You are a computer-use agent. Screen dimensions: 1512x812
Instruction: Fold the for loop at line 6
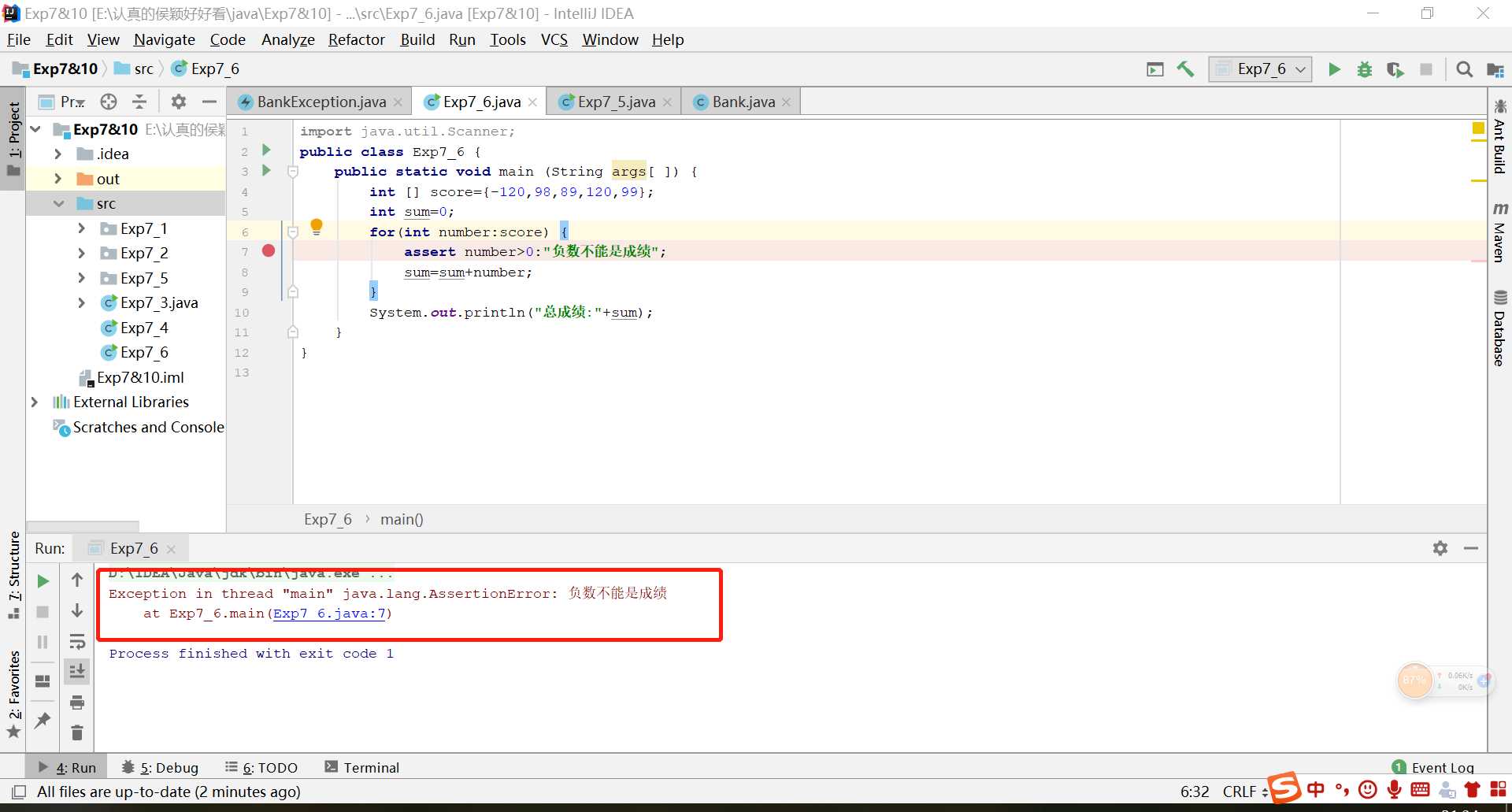coord(293,232)
